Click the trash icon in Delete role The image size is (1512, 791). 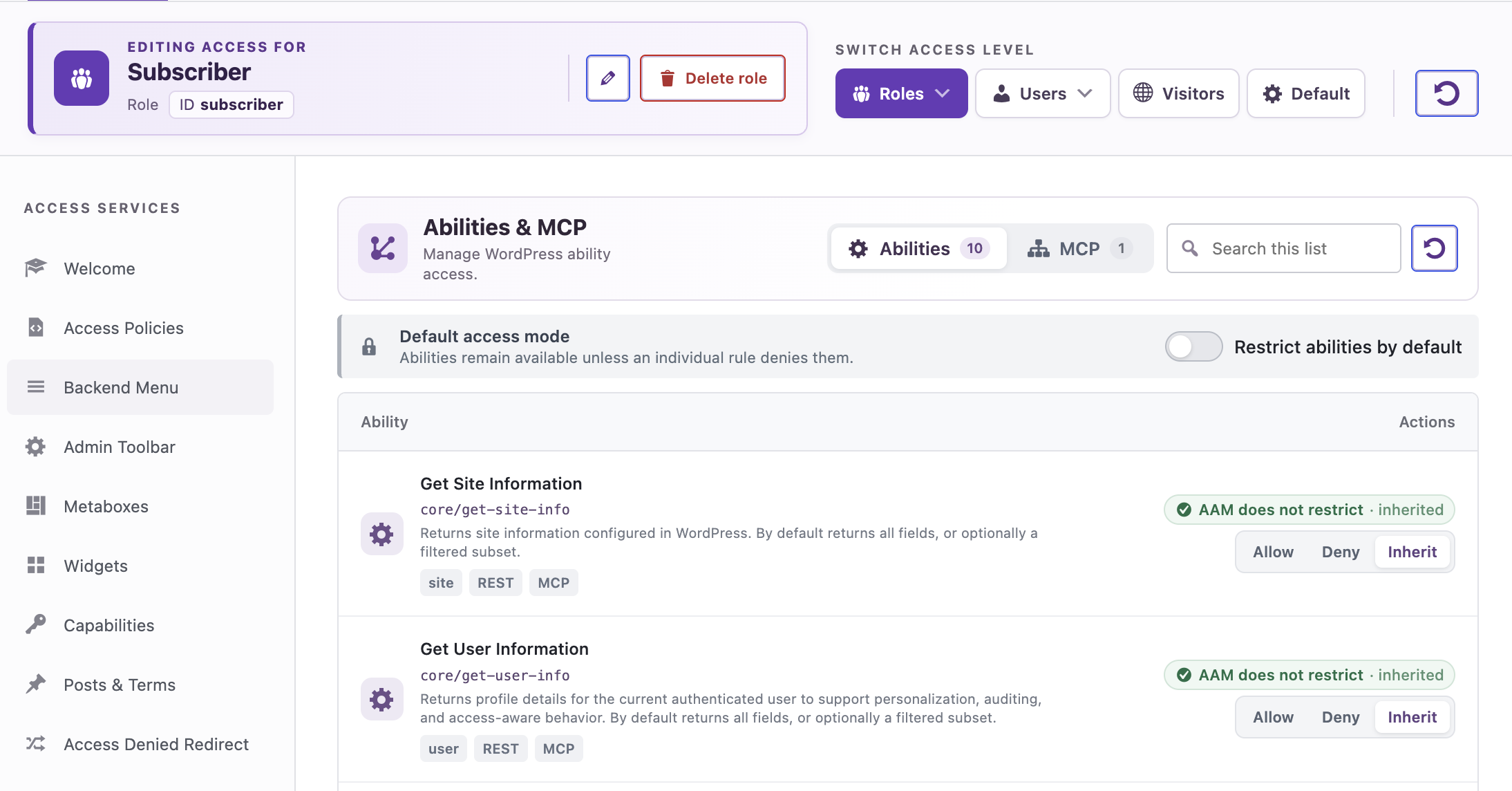[x=667, y=78]
